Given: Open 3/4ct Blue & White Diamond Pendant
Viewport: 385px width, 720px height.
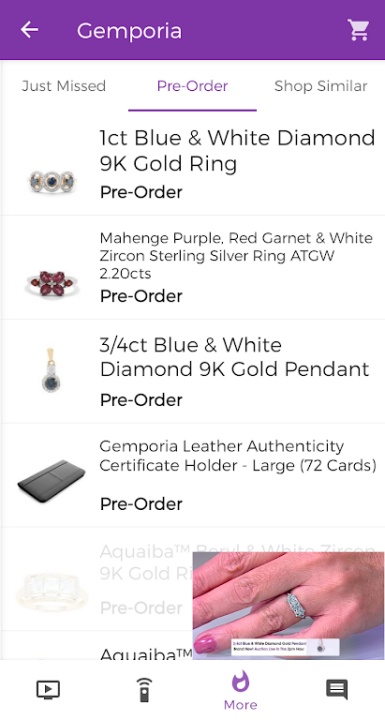Looking at the screenshot, I should [192, 371].
